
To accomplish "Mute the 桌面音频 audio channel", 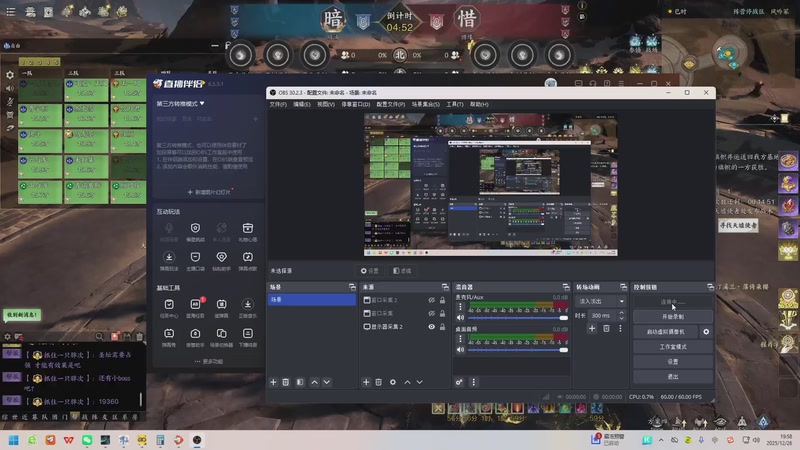I will point(460,349).
